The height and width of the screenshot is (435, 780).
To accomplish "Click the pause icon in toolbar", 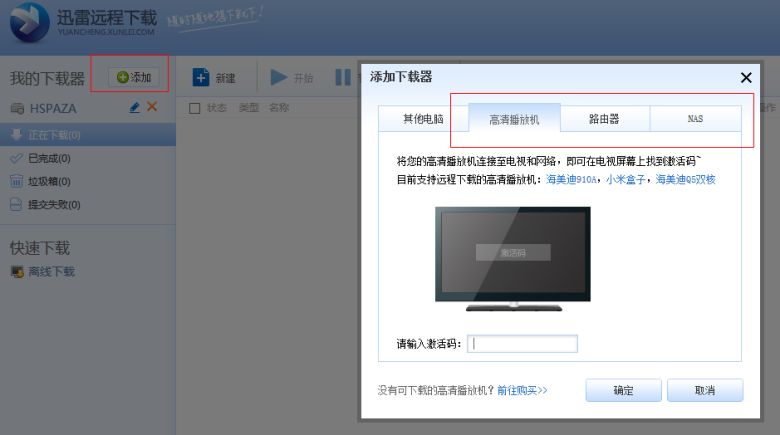I will click(x=342, y=78).
